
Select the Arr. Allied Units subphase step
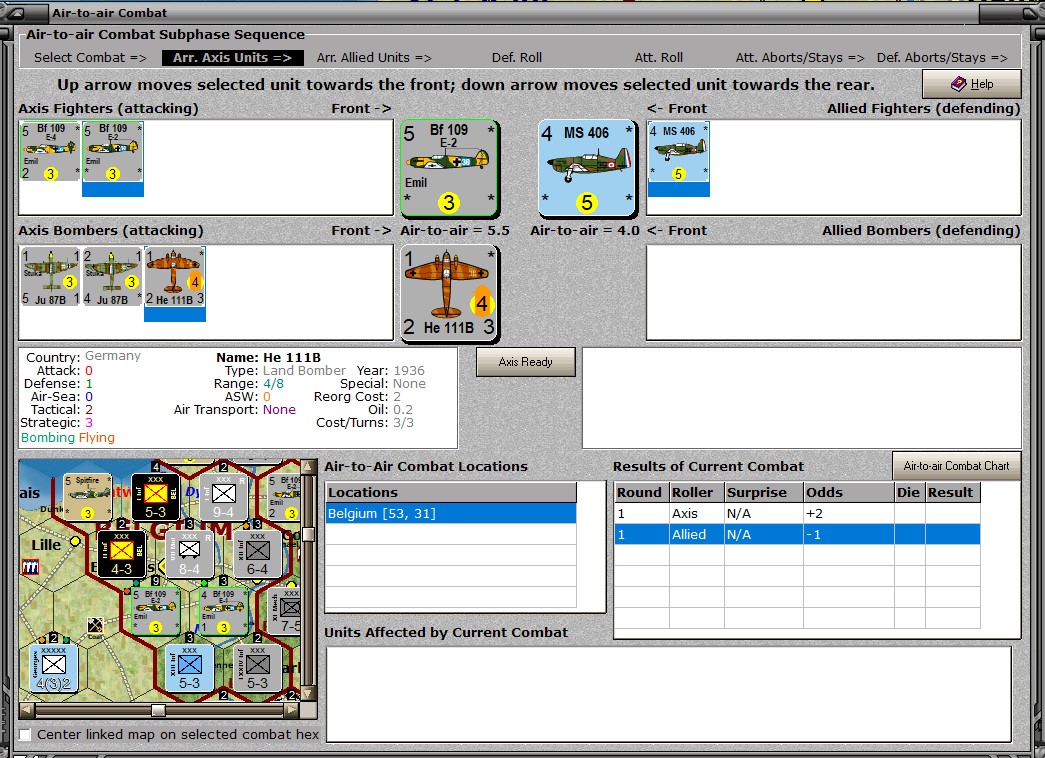[x=374, y=58]
